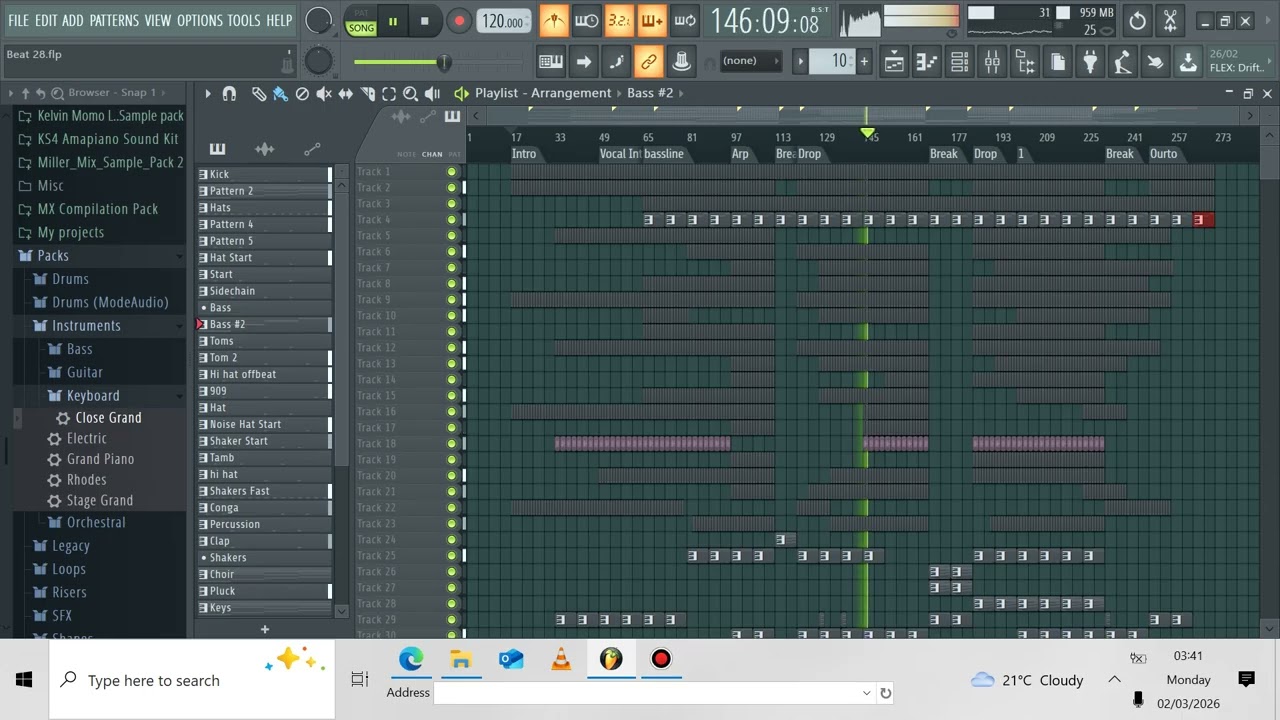
Task: Select the Playback speaker tool
Action: (x=432, y=93)
